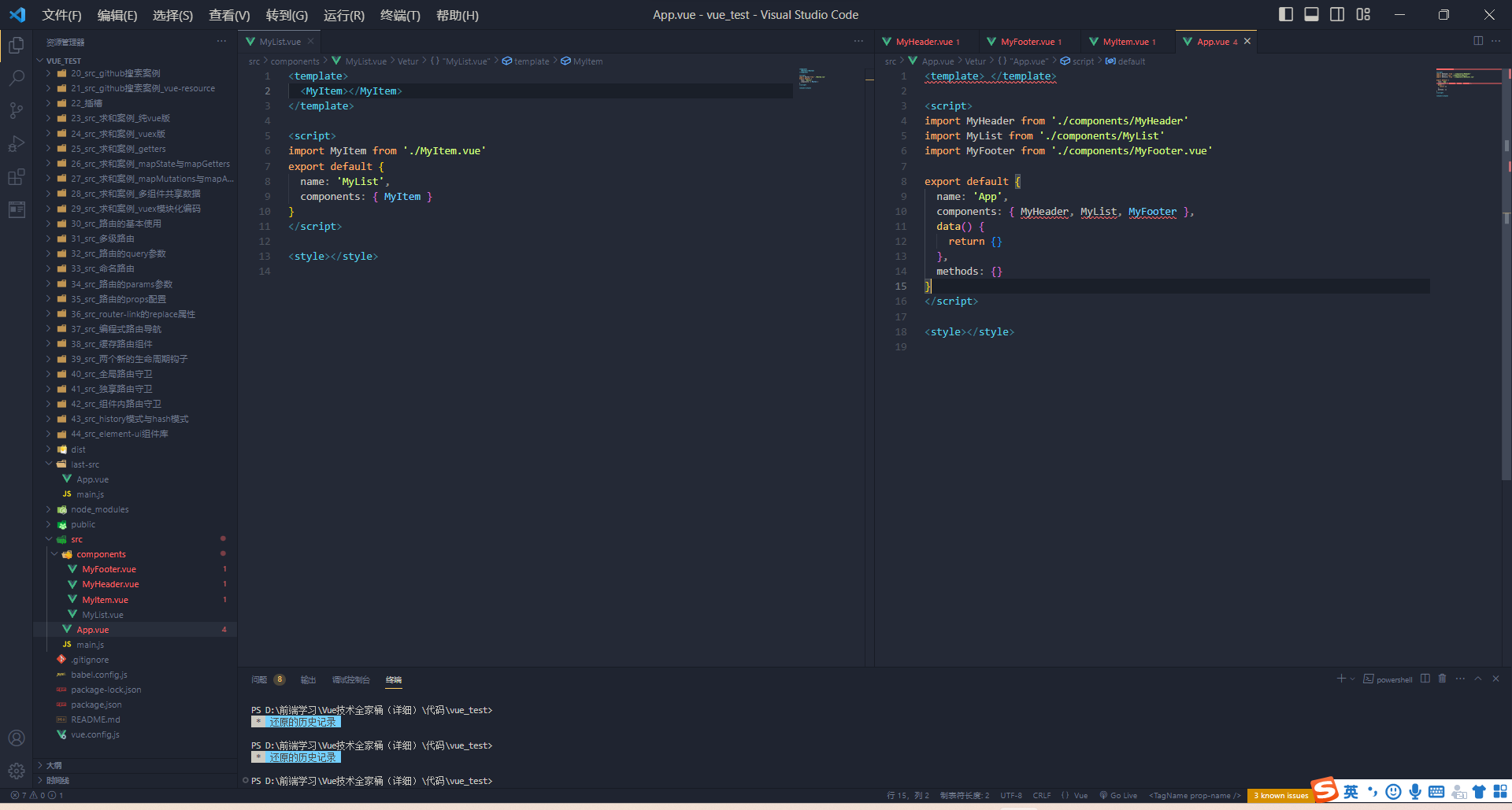This screenshot has height=810, width=1512.
Task: Open errors and warnings status indicator
Action: pos(36,795)
